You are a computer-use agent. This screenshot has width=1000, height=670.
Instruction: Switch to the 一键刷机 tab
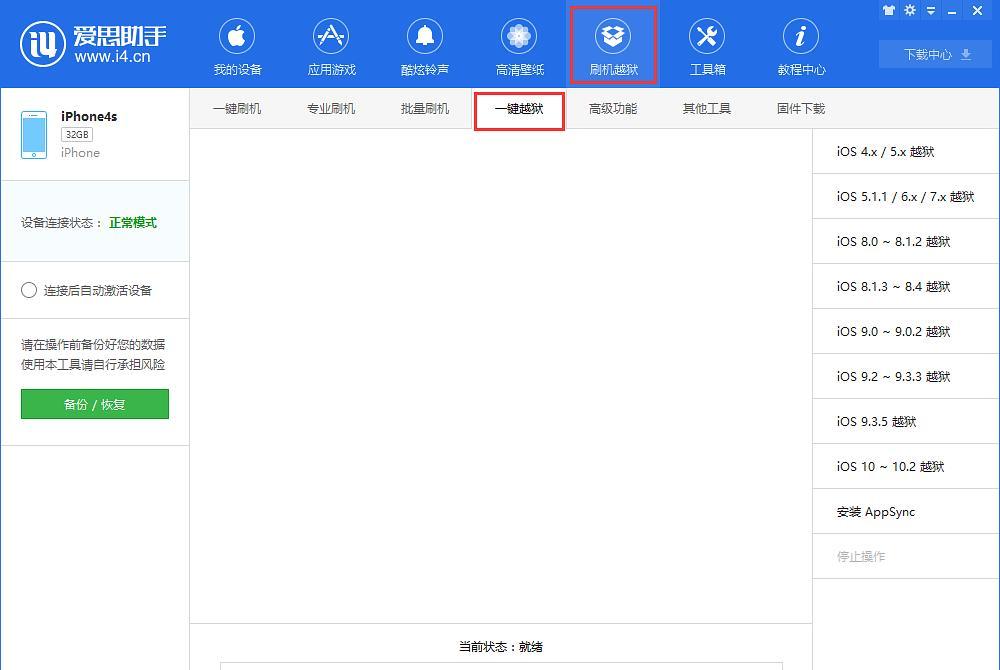237,109
